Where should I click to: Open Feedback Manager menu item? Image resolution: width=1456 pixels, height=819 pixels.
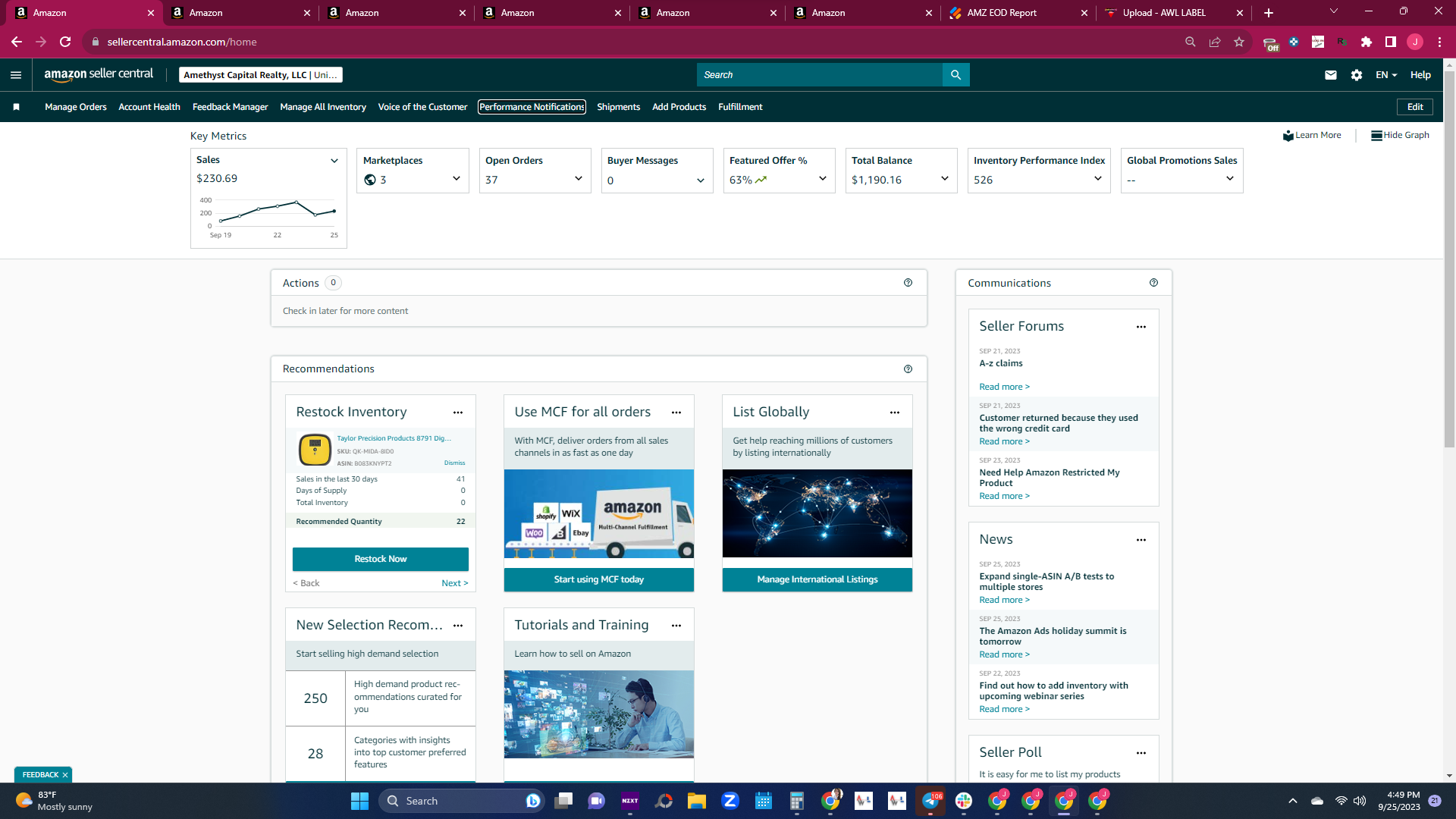click(230, 107)
